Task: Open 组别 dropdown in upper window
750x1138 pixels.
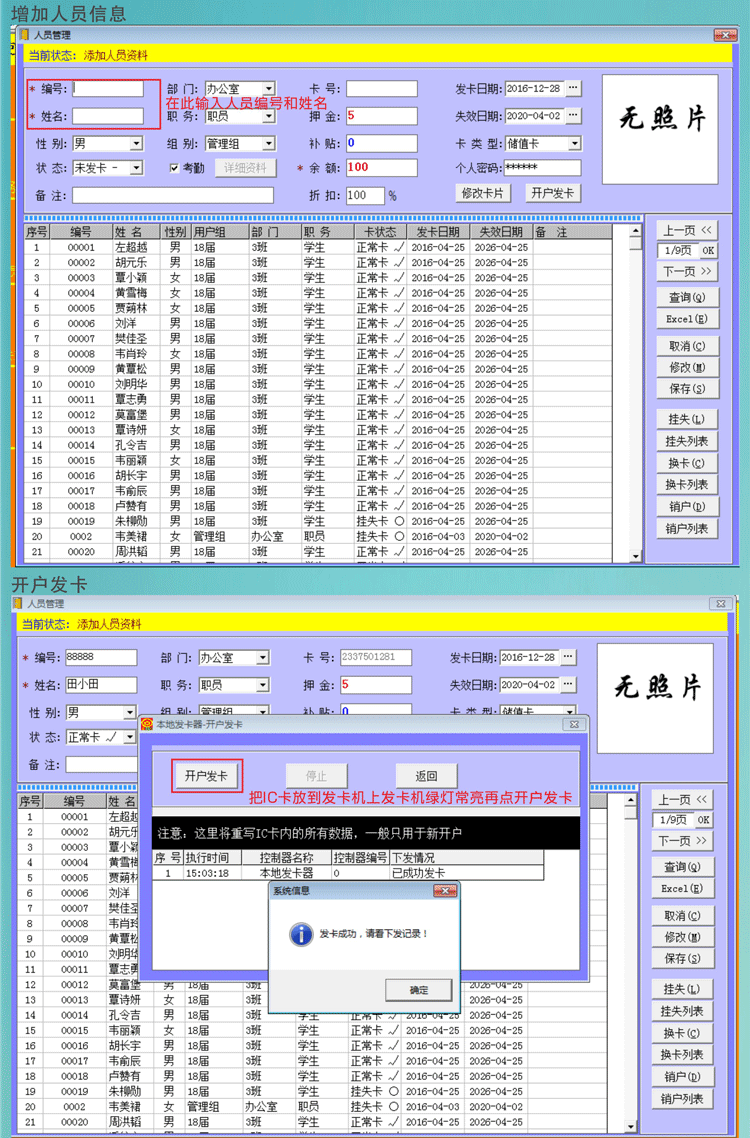Action: click(269, 144)
